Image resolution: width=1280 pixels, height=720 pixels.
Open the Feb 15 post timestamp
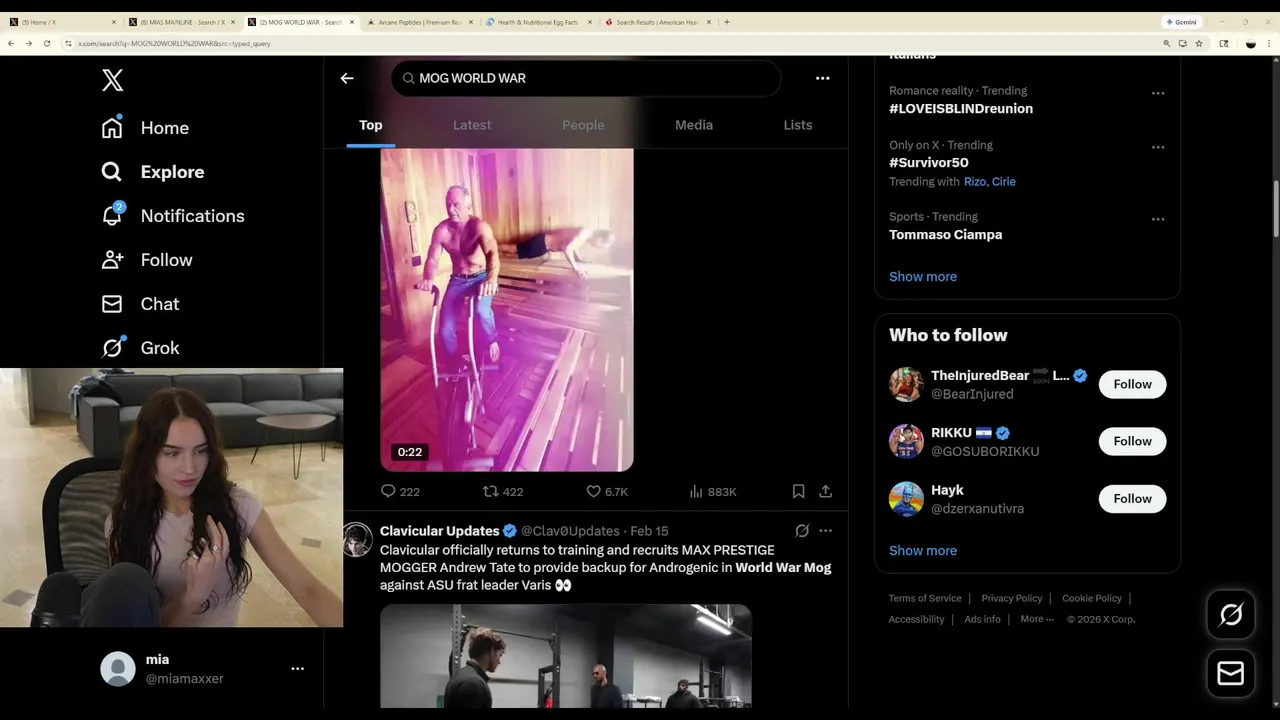click(x=649, y=531)
